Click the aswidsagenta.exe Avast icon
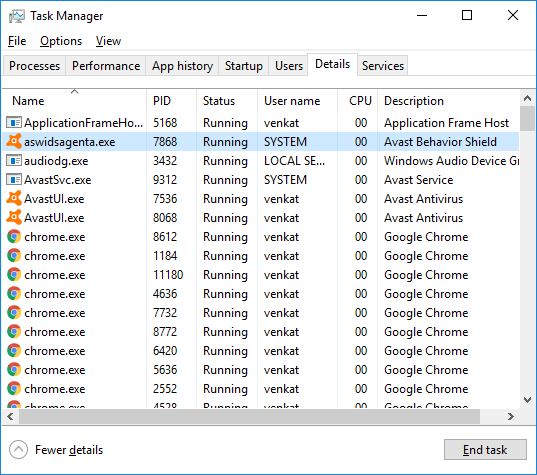537x475 pixels. 14,141
